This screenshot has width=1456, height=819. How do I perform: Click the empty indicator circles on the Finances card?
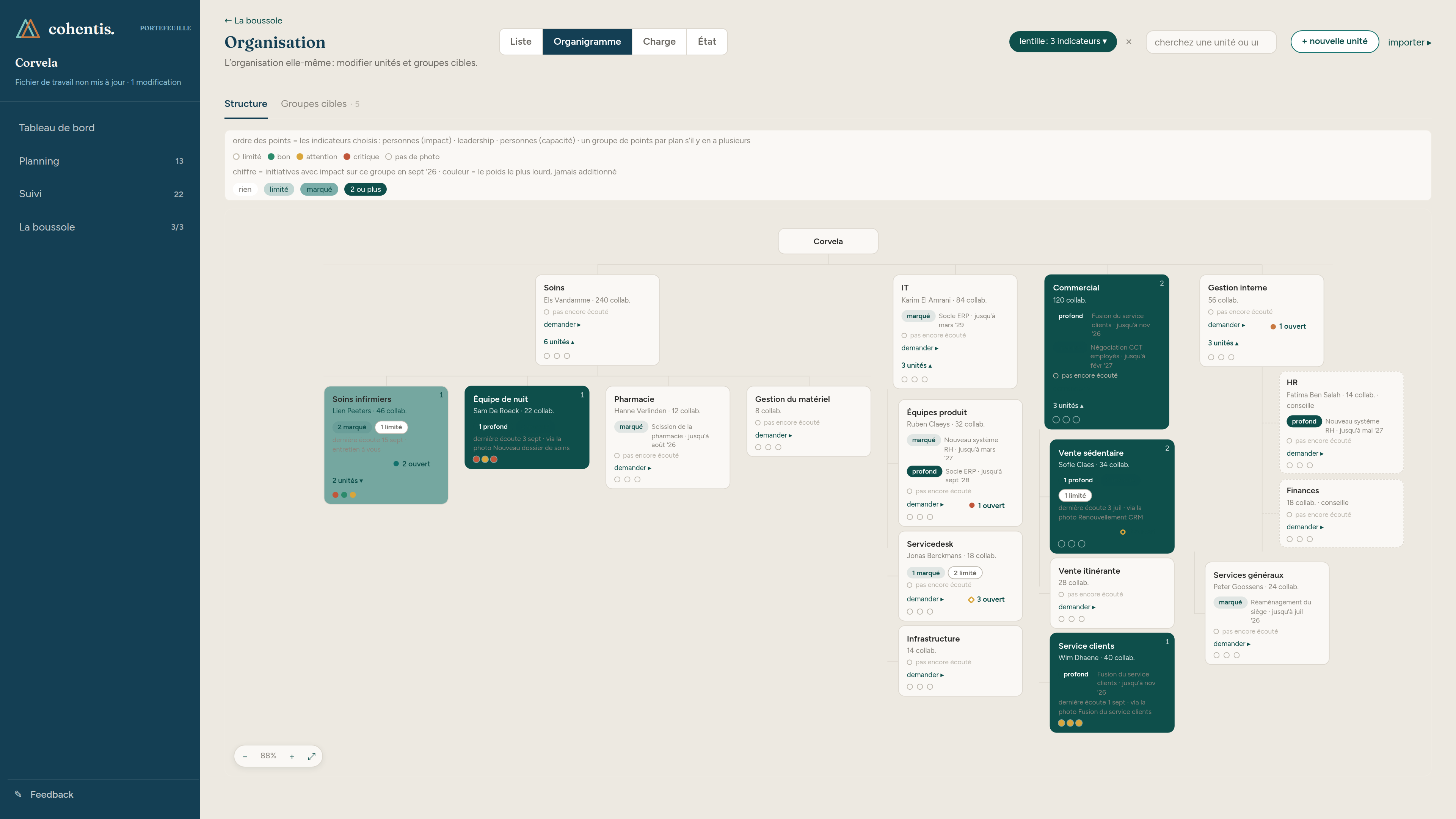tap(1299, 539)
